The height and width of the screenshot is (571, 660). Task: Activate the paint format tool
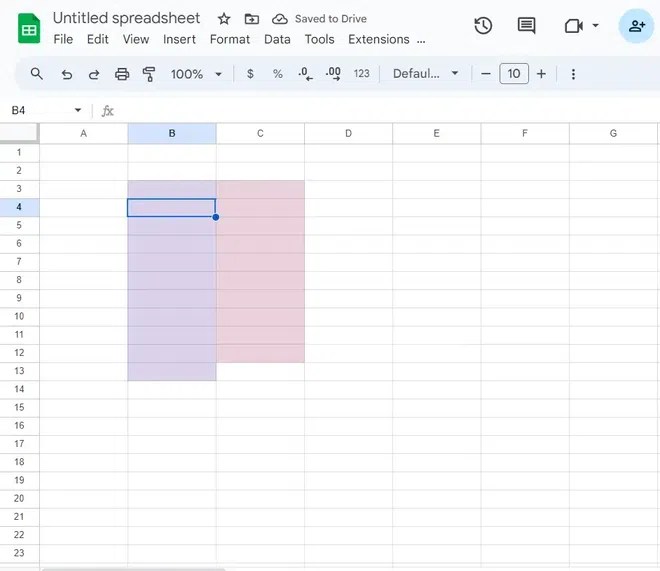tap(149, 74)
